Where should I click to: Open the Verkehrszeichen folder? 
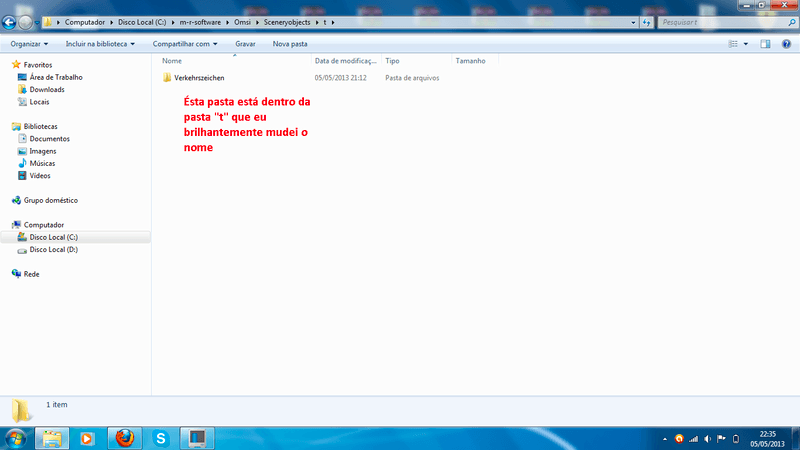198,77
